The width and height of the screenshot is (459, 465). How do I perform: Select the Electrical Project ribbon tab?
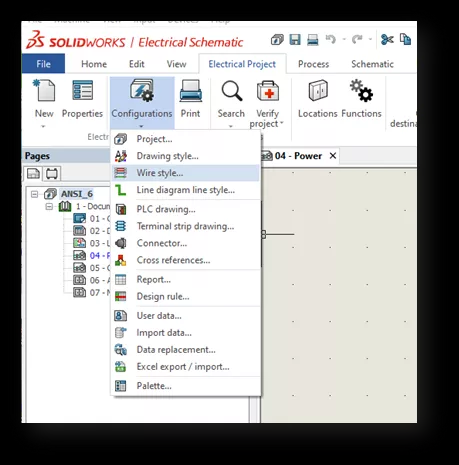[242, 64]
